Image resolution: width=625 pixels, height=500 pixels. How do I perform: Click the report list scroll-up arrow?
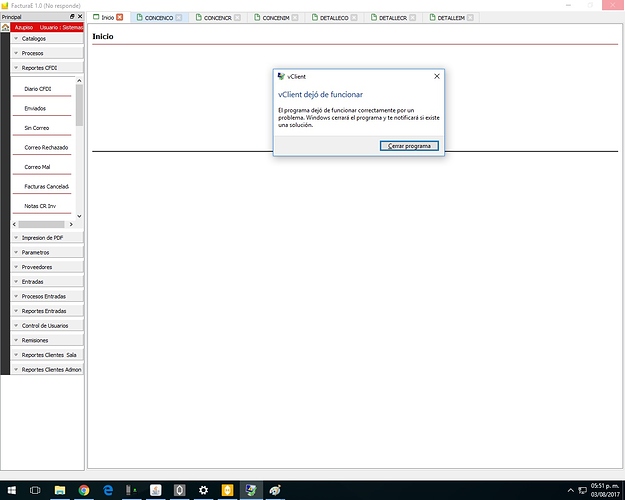pyautogui.click(x=79, y=81)
